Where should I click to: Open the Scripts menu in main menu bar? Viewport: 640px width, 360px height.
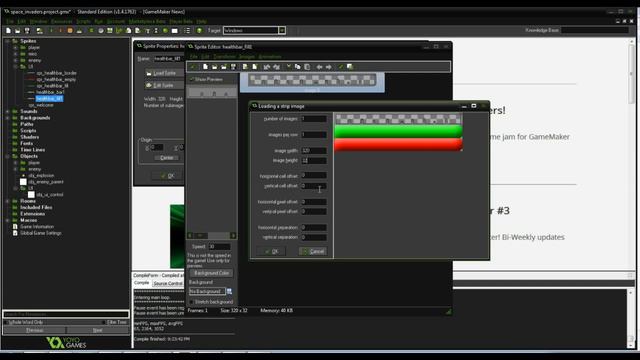point(83,21)
